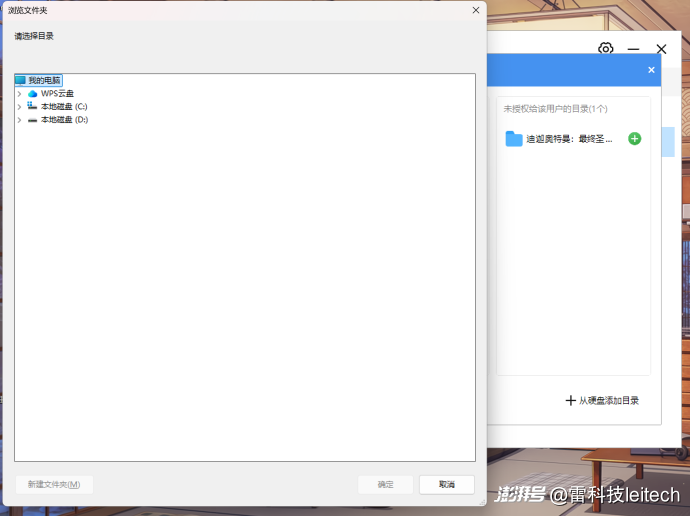The width and height of the screenshot is (690, 516).
Task: Select the 迪迦奥特曼 folder entry
Action: coord(569,139)
